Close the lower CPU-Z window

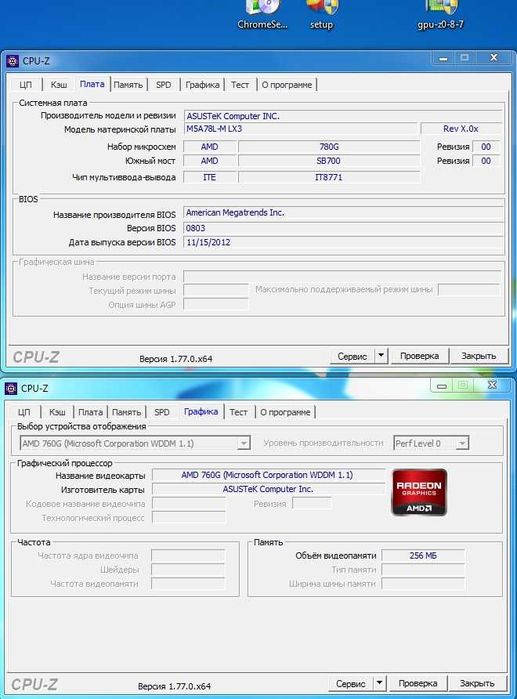click(x=492, y=385)
